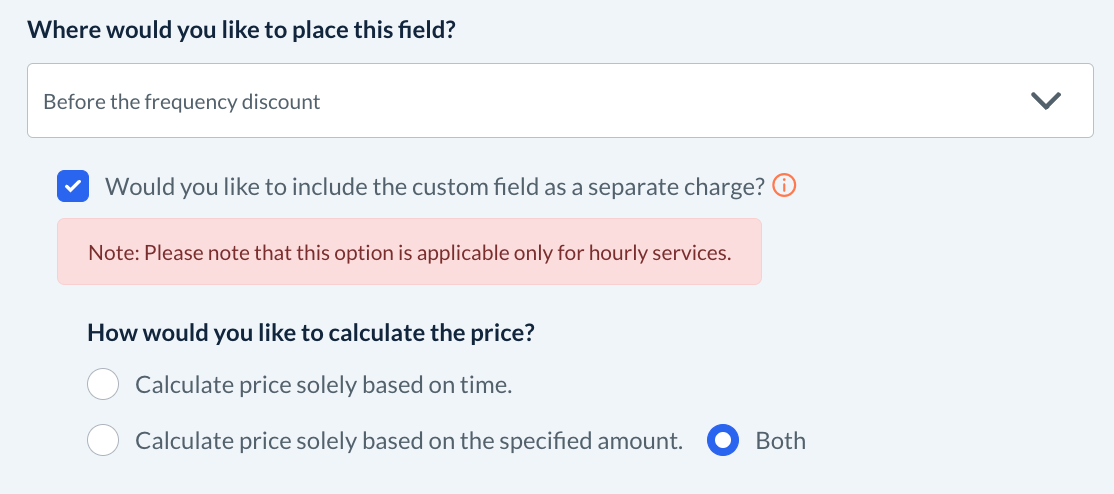The height and width of the screenshot is (494, 1114).
Task: Click the 'Where would you like to place this field?' heading
Action: tap(242, 29)
